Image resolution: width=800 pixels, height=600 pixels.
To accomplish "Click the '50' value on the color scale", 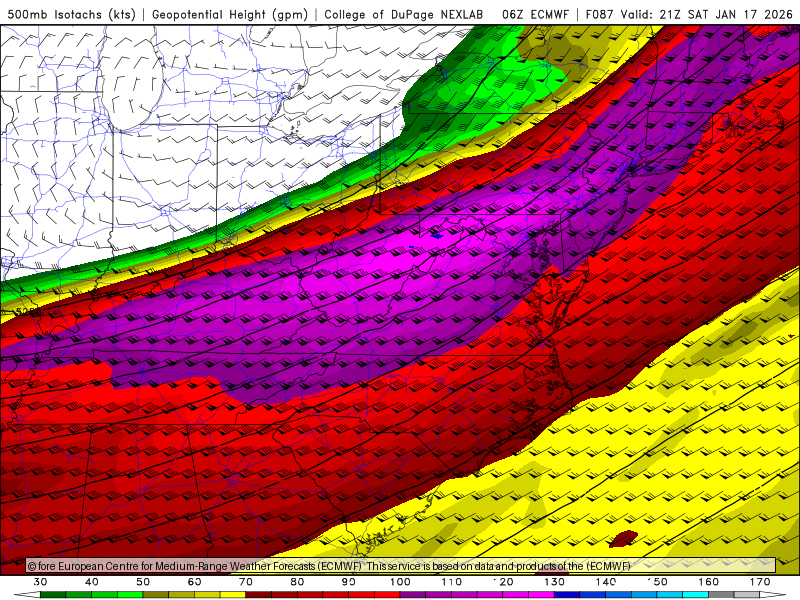I will tap(143, 582).
